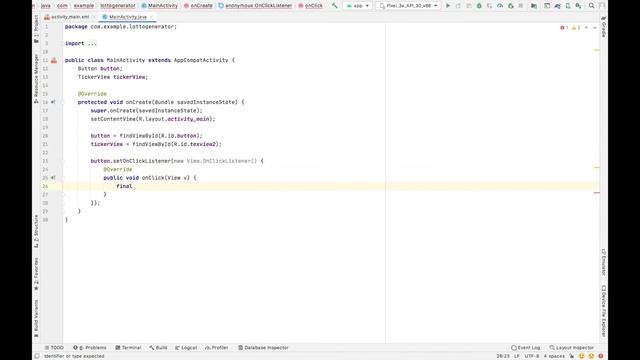The height and width of the screenshot is (360, 640).
Task: Open the Build tool window
Action: (x=158, y=348)
